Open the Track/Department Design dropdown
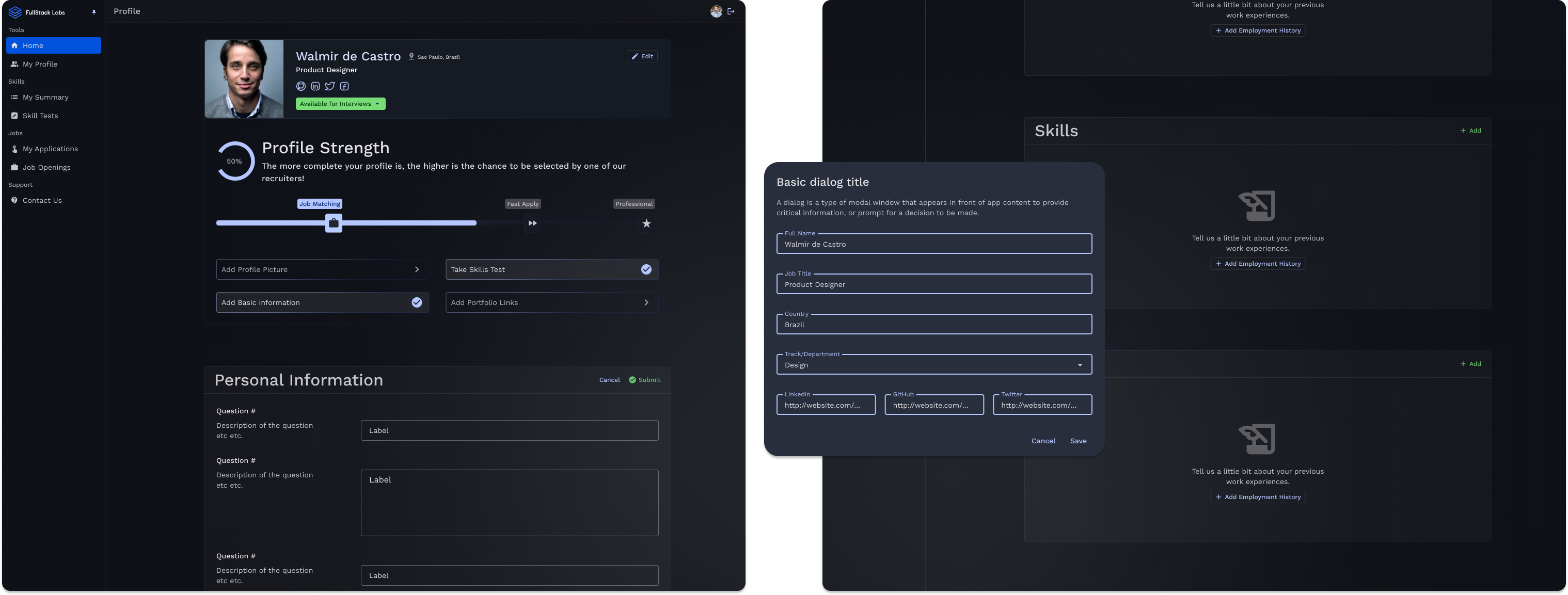The height and width of the screenshot is (595, 1568). click(934, 365)
